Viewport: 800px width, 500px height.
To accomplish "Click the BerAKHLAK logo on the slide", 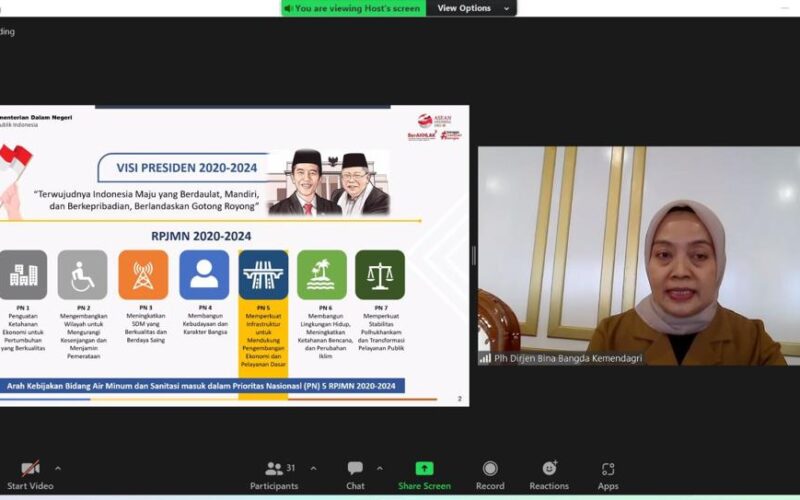I will pyautogui.click(x=422, y=136).
